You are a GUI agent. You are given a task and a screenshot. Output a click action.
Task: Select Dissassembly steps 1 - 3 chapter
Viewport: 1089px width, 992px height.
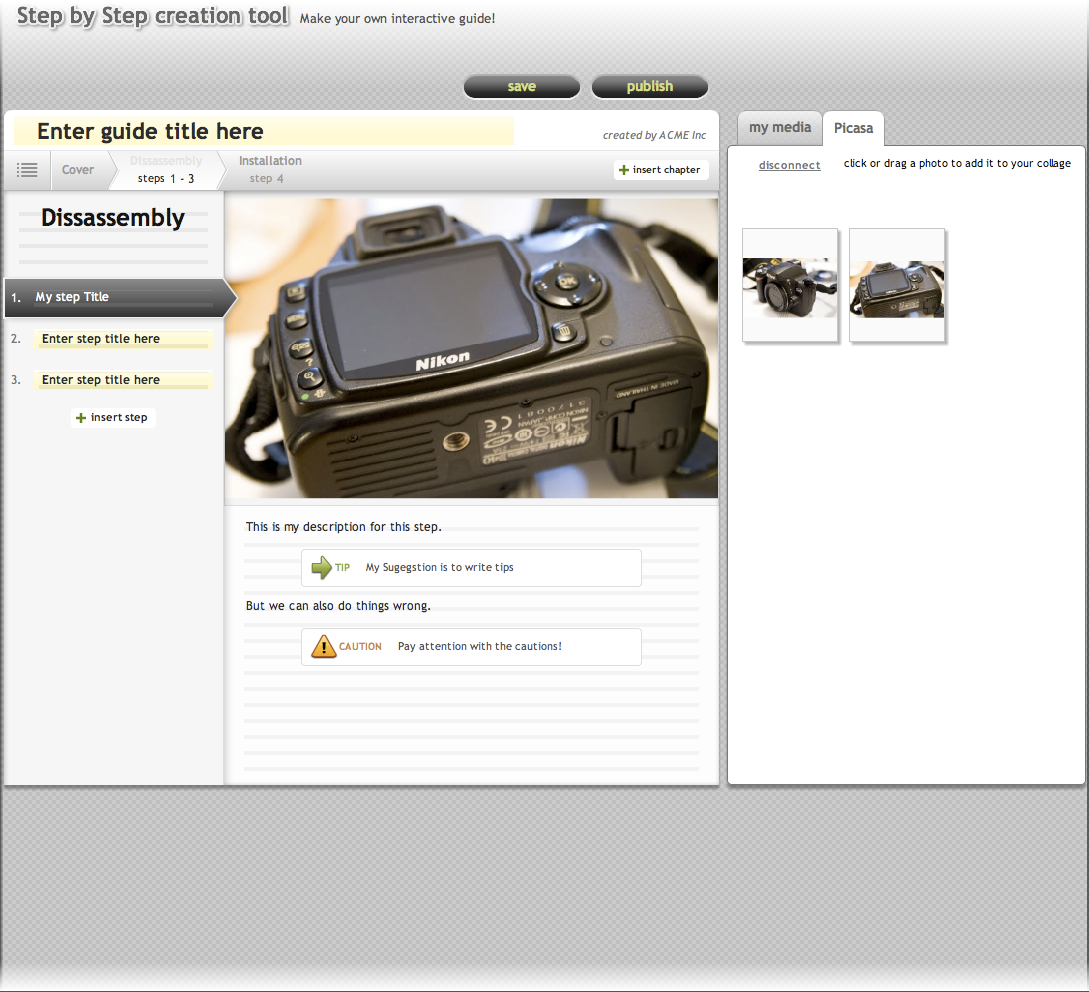(166, 170)
